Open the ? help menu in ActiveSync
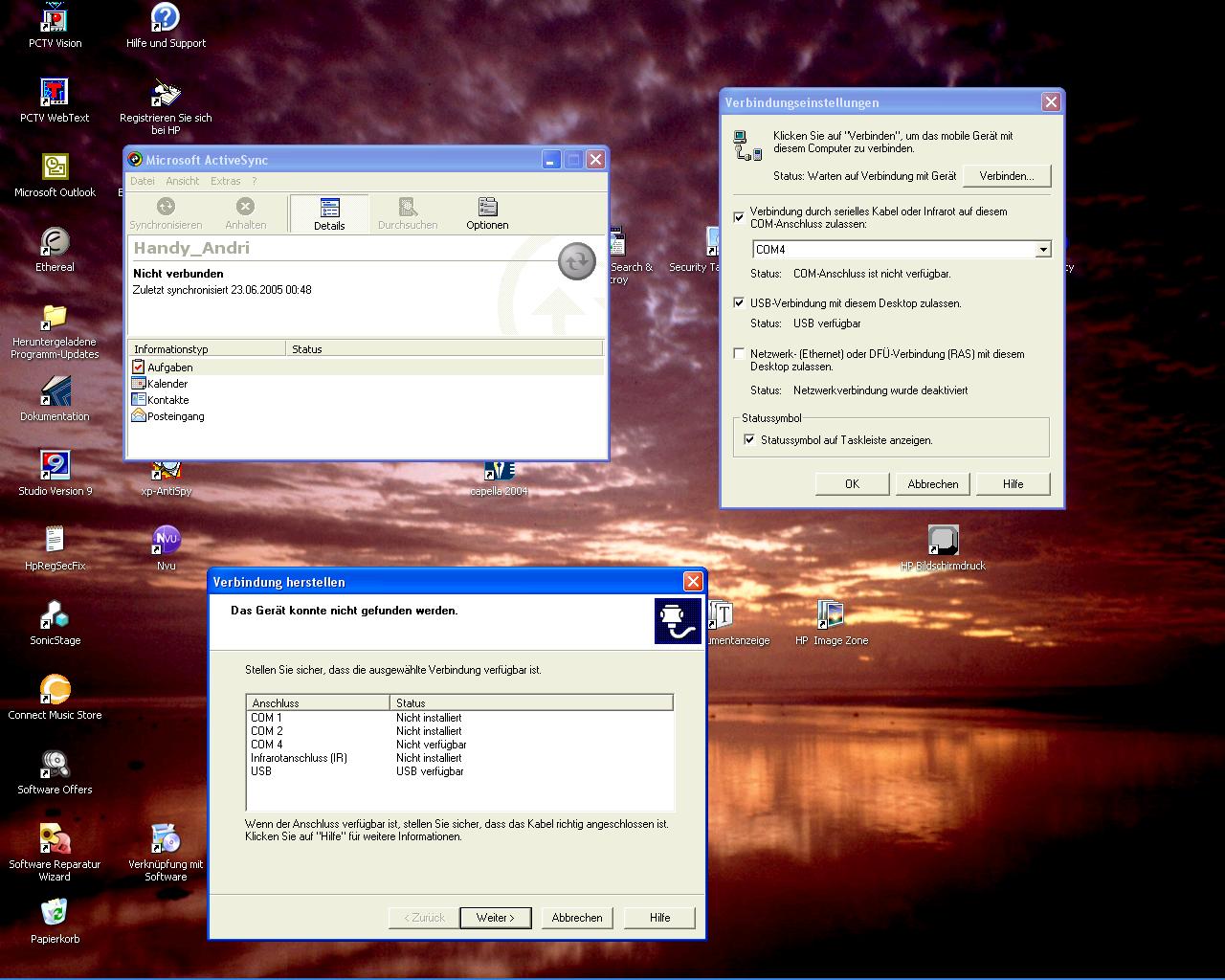This screenshot has width=1225, height=980. tap(255, 181)
